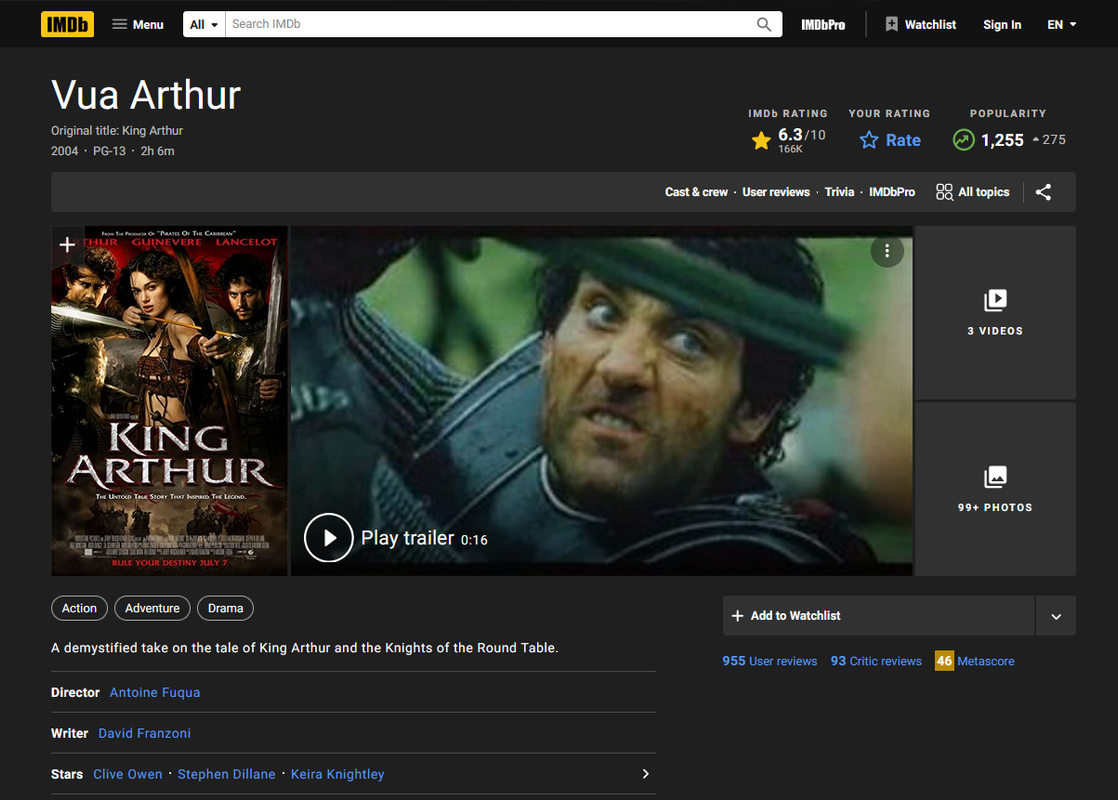This screenshot has height=800, width=1118.
Task: Click the IMDb logo
Action: 67,24
